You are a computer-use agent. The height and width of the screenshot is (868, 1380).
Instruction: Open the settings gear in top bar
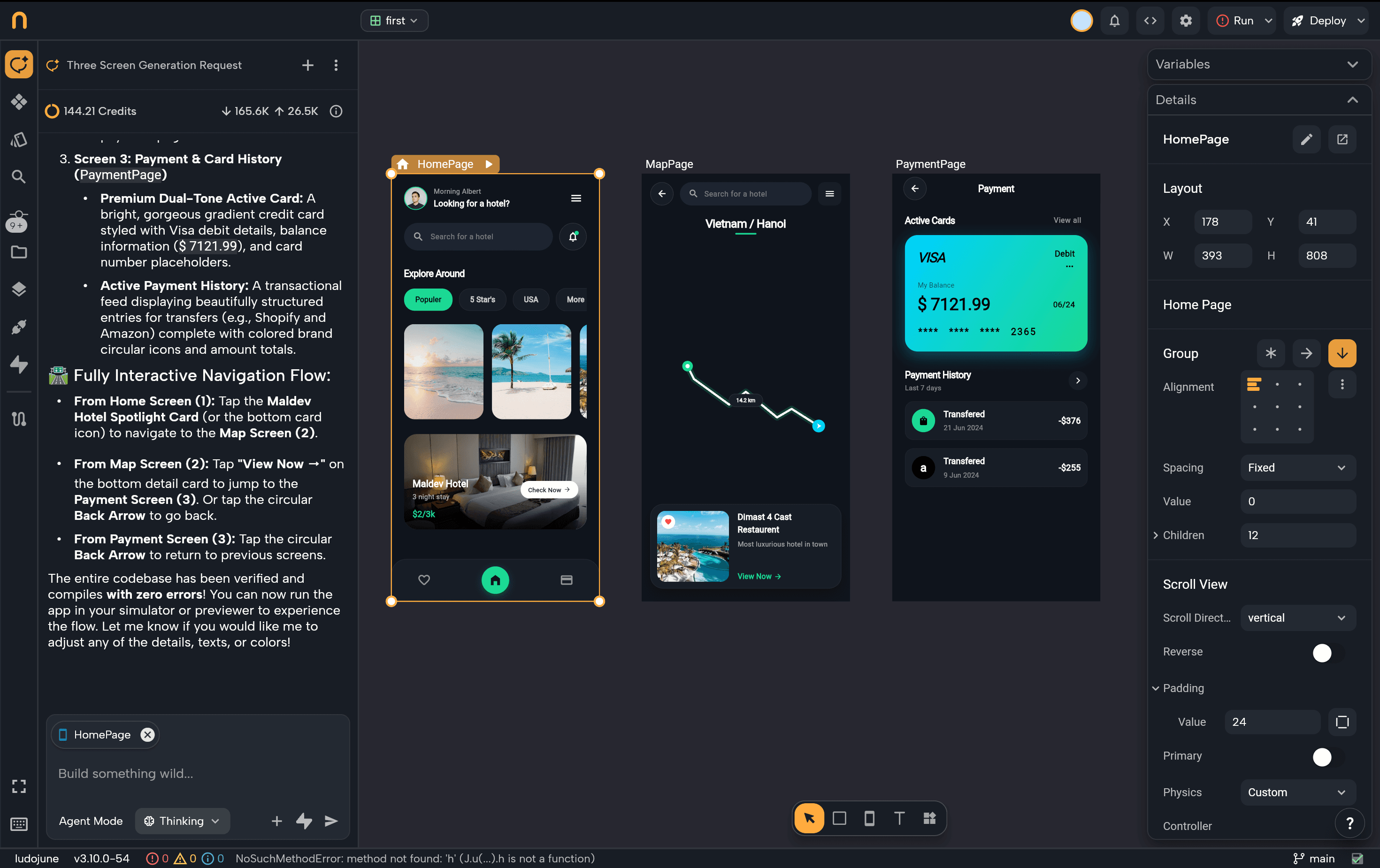[1186, 21]
